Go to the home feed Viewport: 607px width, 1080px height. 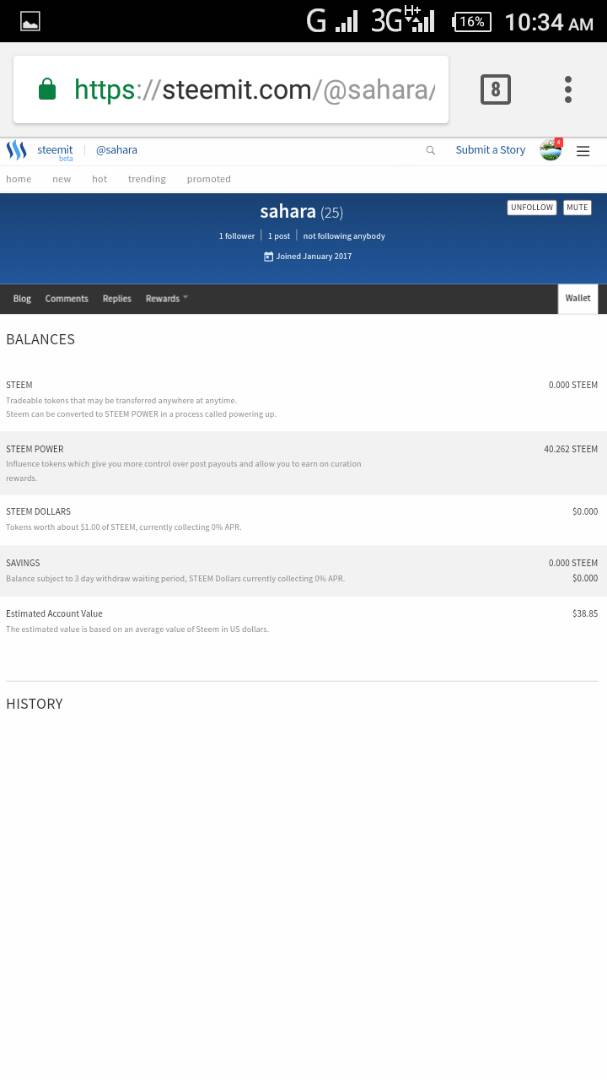19,179
